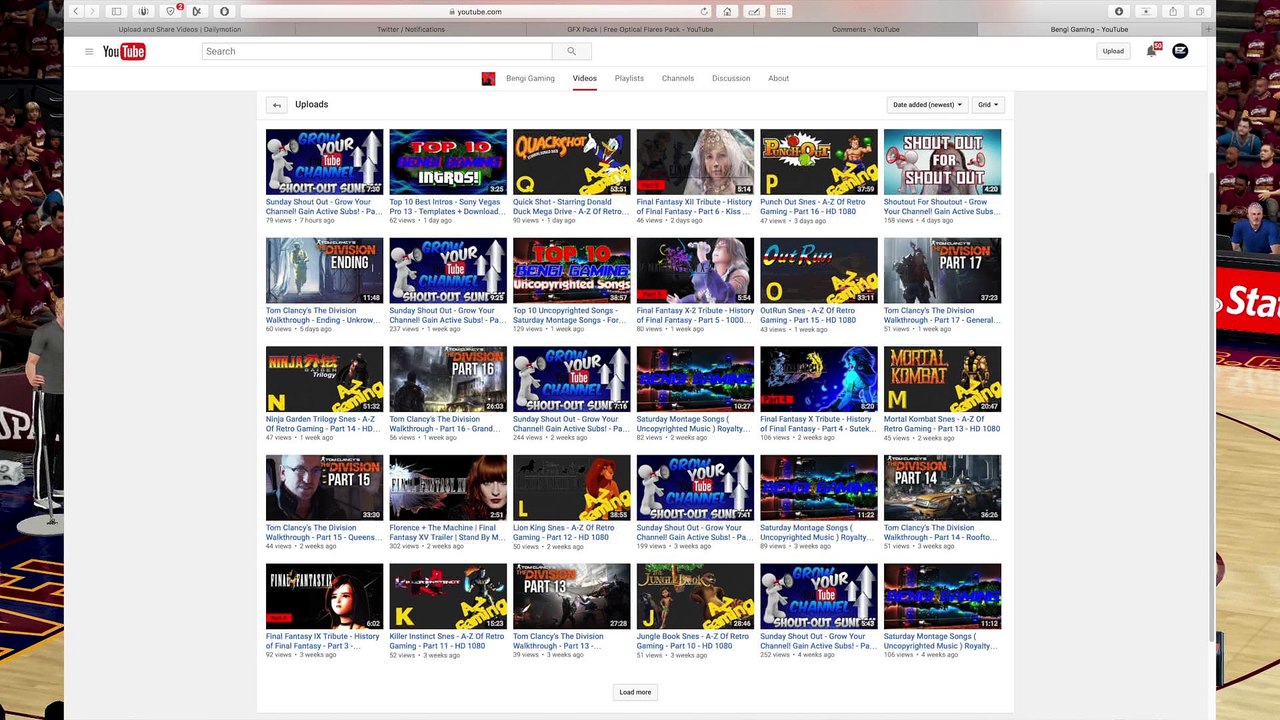Viewport: 1280px width, 720px height.
Task: Open the OutRun Snes video thumbnail
Action: pyautogui.click(x=818, y=270)
